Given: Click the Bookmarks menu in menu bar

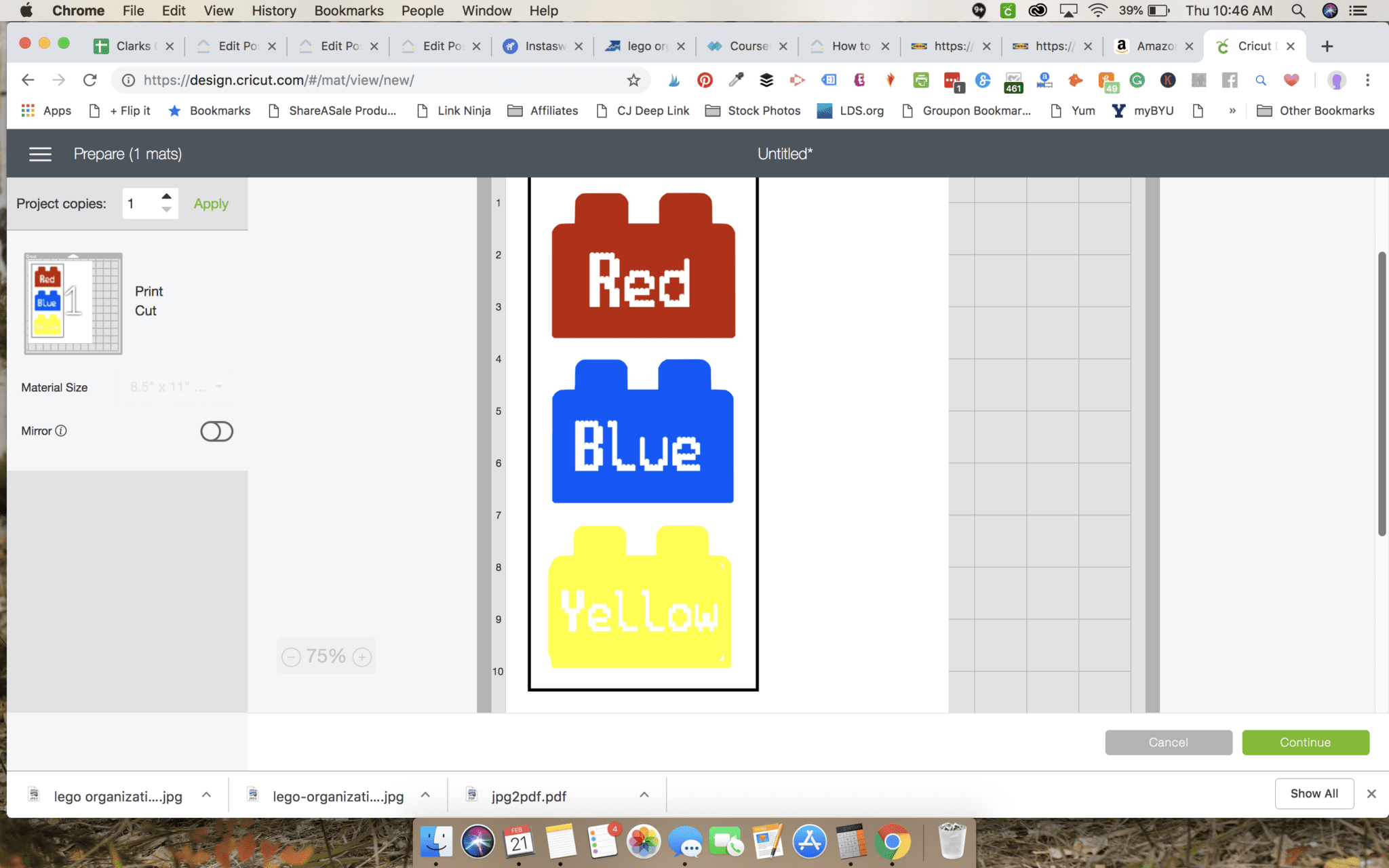Looking at the screenshot, I should (x=347, y=10).
